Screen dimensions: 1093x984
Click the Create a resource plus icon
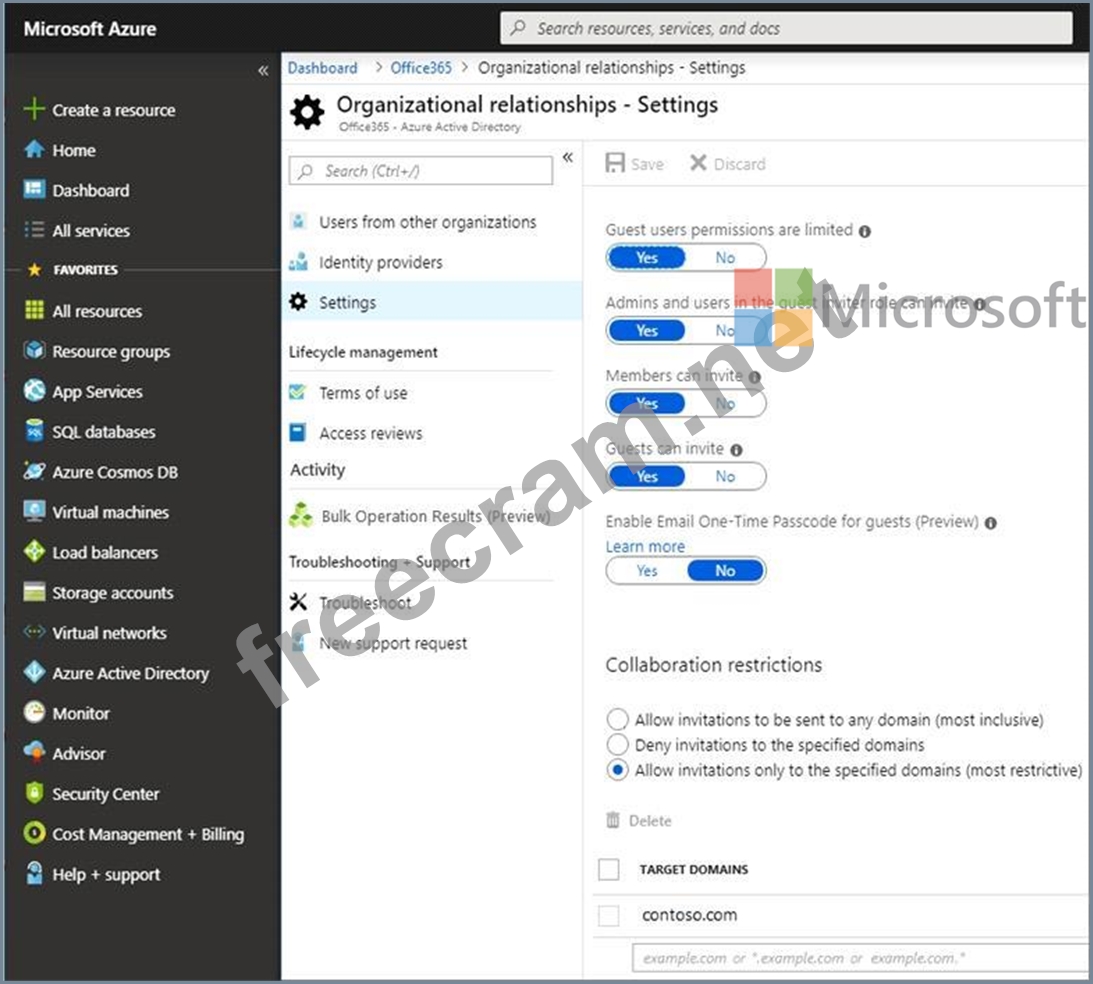(34, 110)
